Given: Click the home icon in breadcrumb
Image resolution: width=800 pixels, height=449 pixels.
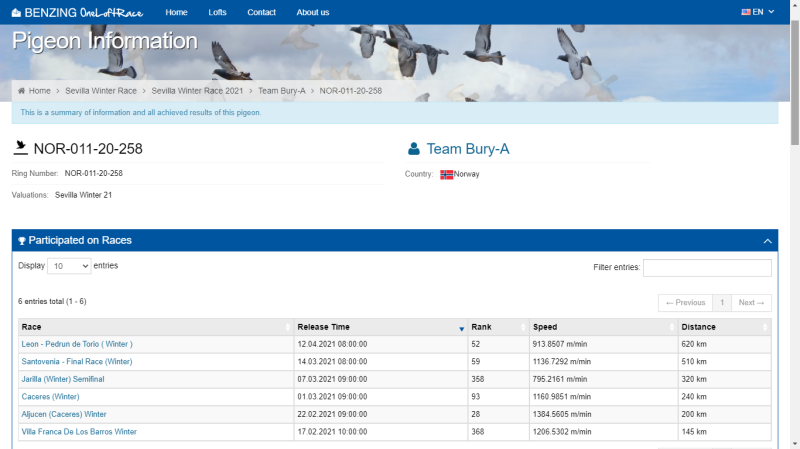Looking at the screenshot, I should tap(22, 91).
